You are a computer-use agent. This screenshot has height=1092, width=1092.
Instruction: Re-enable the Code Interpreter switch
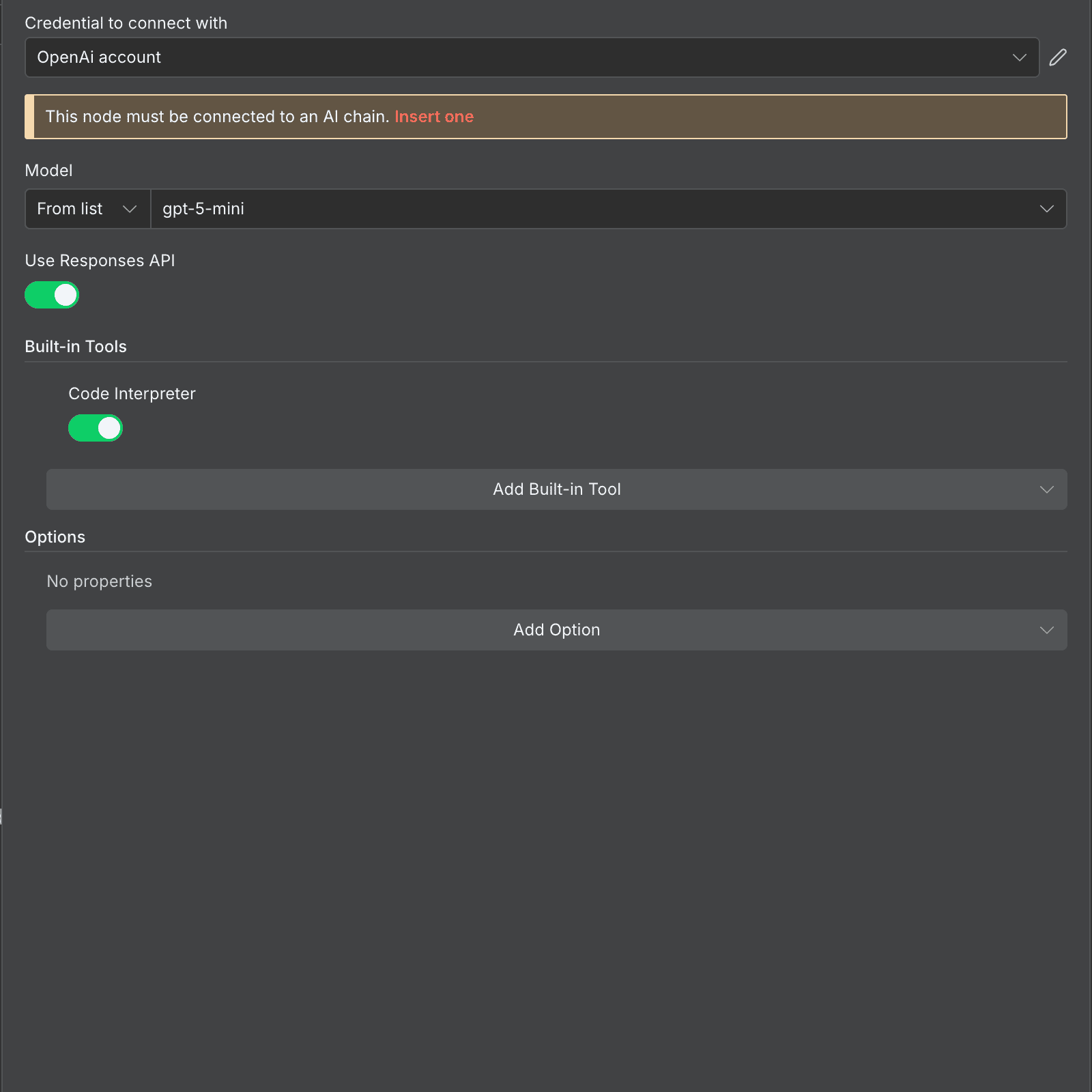click(x=96, y=428)
